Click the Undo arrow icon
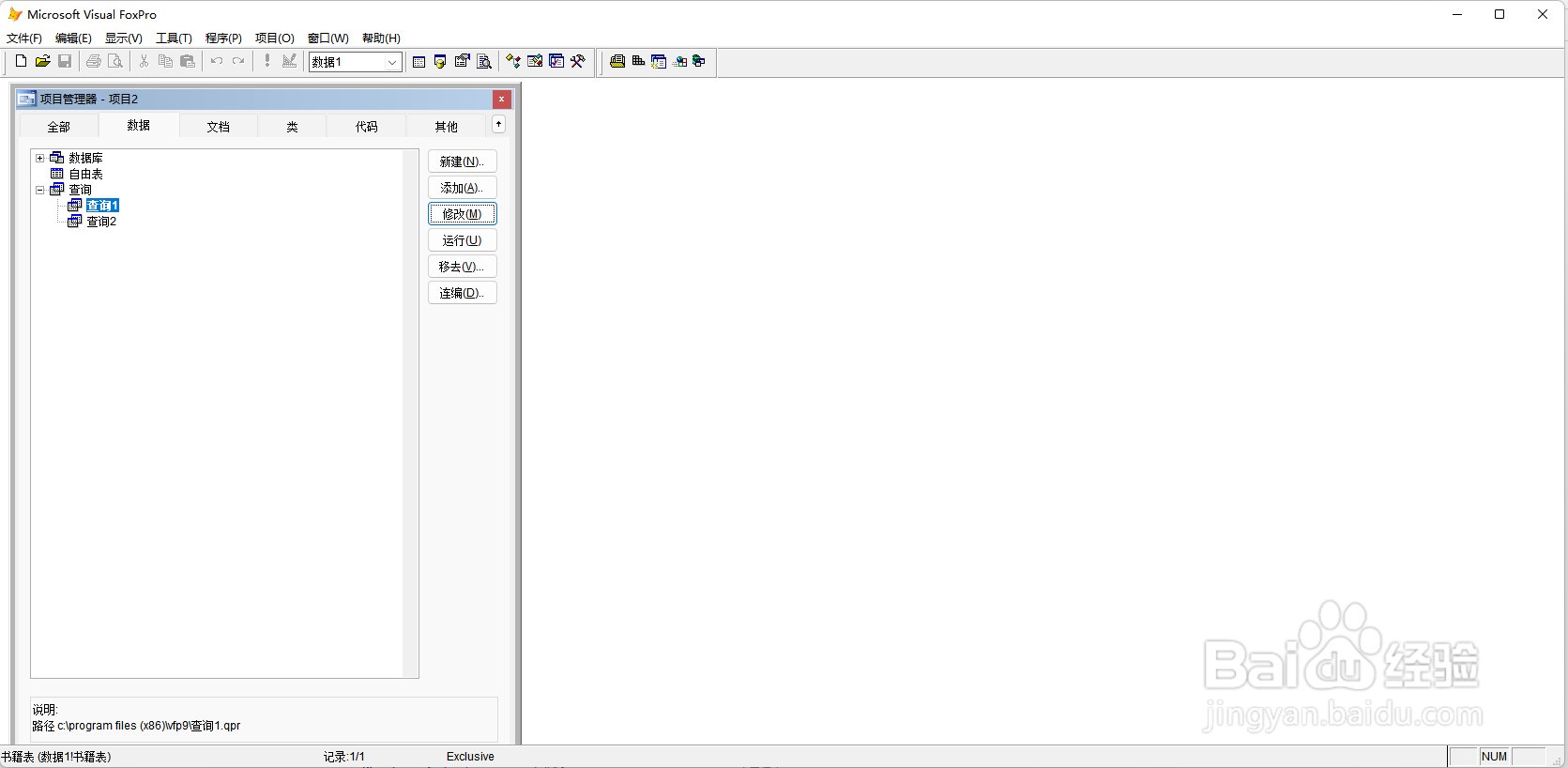The image size is (1568, 768). coord(217,61)
